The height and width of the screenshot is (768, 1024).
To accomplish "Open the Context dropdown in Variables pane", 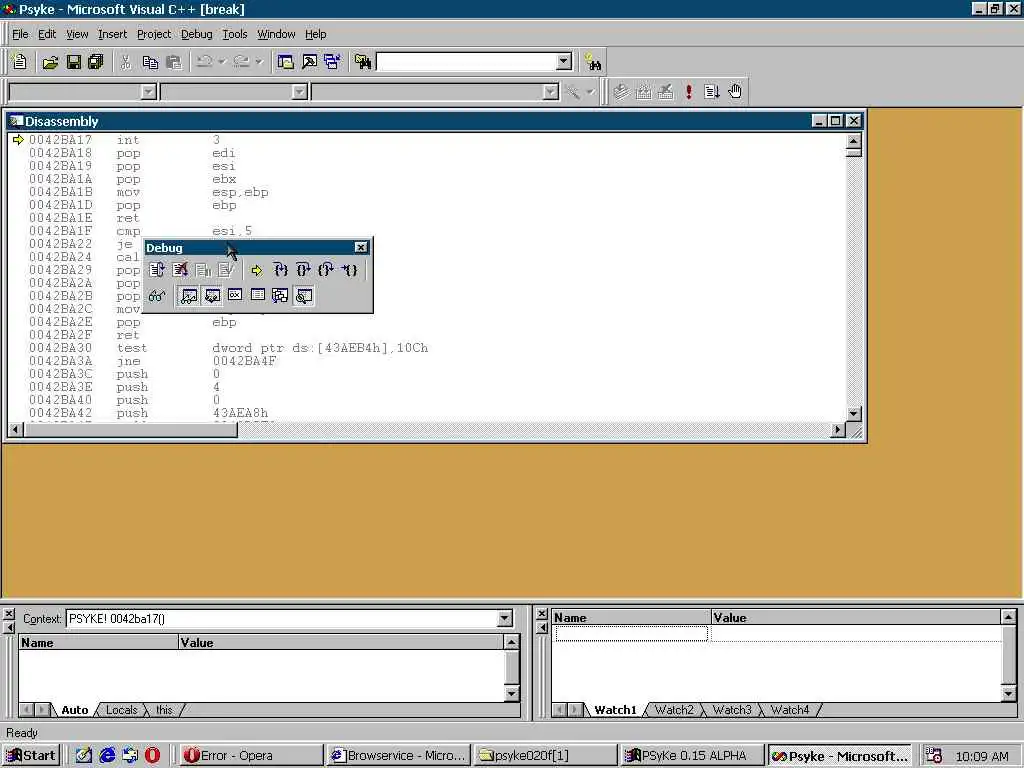I will 505,618.
